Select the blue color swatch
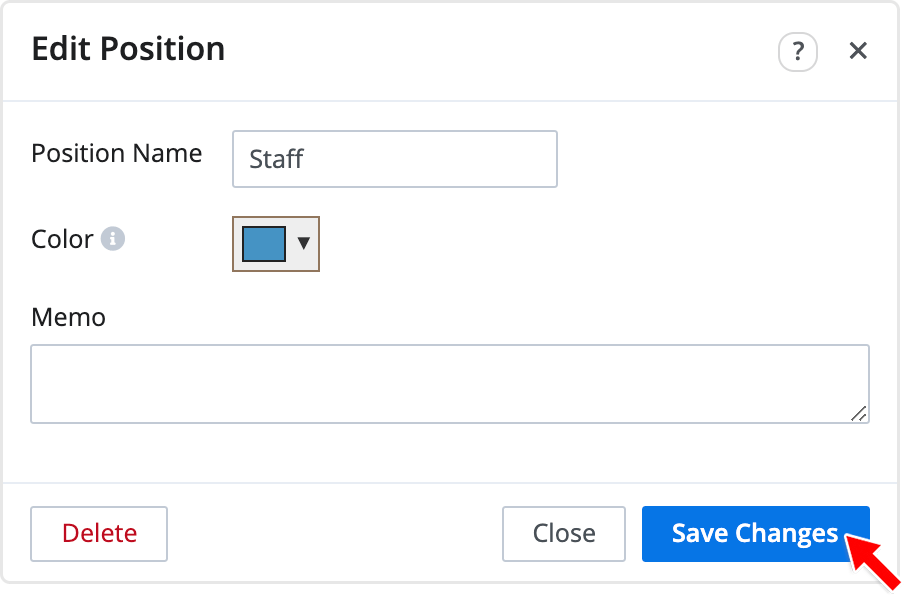 point(264,244)
